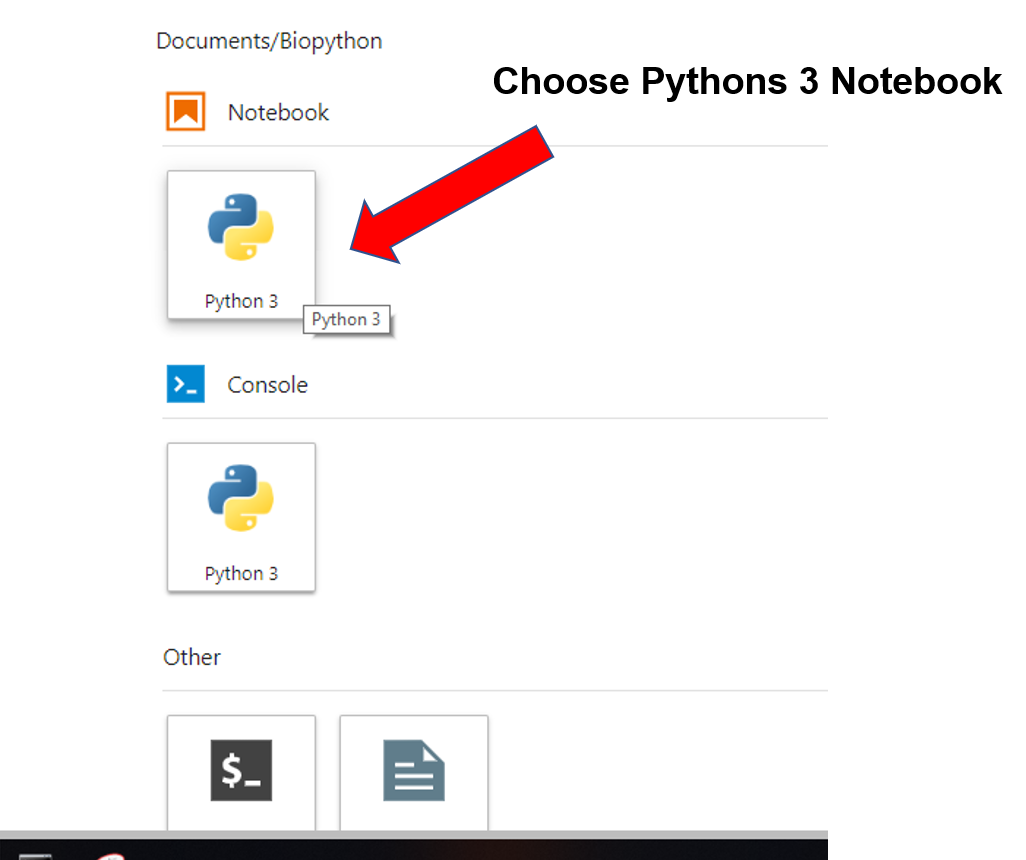Click the Python 3 tooltip popup

[x=346, y=320]
